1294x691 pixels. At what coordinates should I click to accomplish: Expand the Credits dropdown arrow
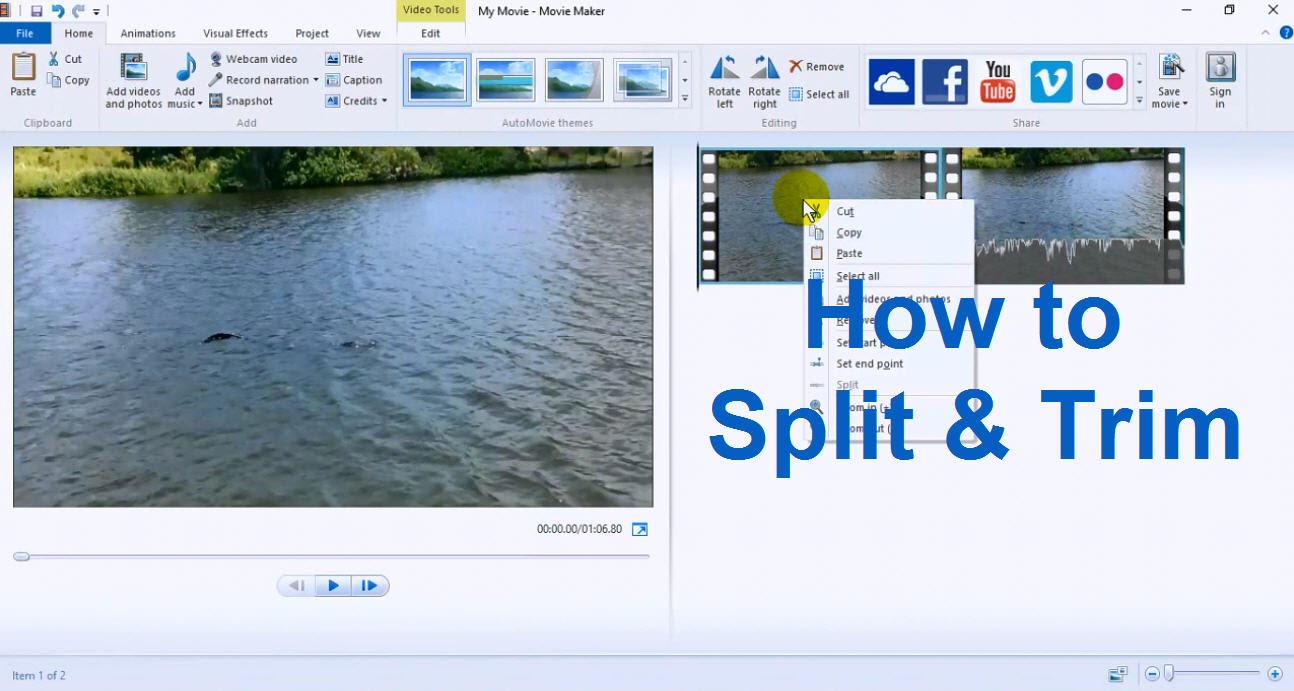pyautogui.click(x=384, y=101)
